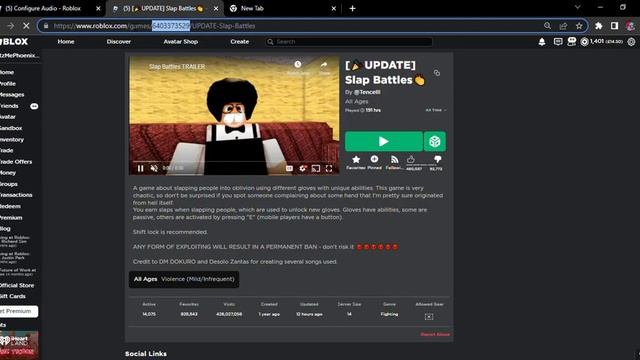Open Gift Cards in sidebar
The width and height of the screenshot is (640, 360).
point(13,296)
